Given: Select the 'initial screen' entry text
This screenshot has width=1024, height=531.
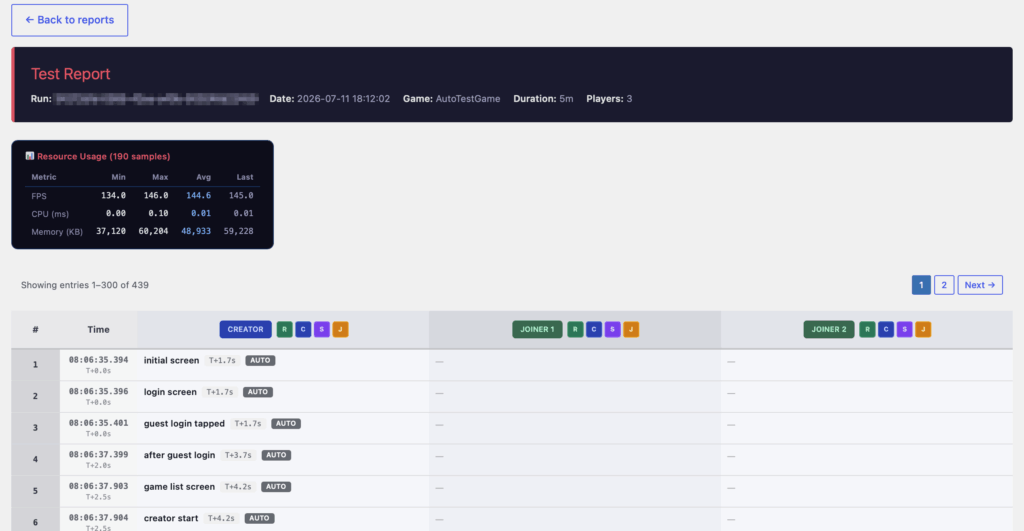Looking at the screenshot, I should pos(171,361).
